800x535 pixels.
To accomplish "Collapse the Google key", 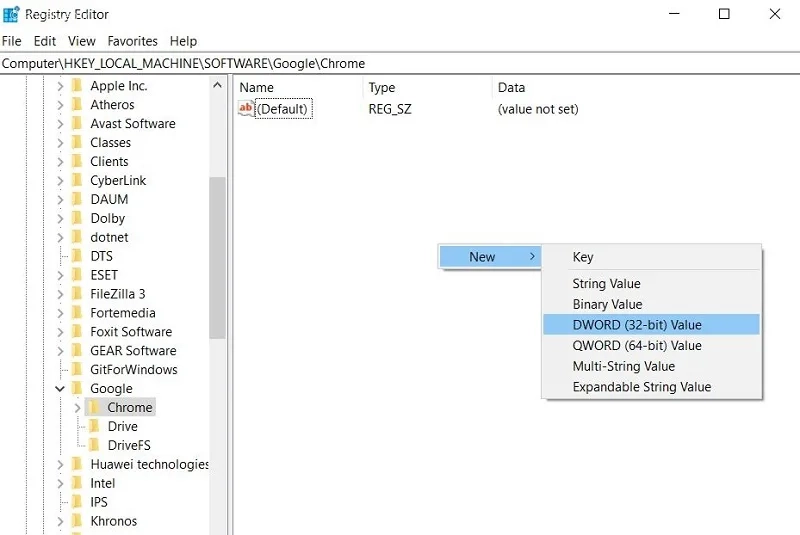I will (60, 389).
